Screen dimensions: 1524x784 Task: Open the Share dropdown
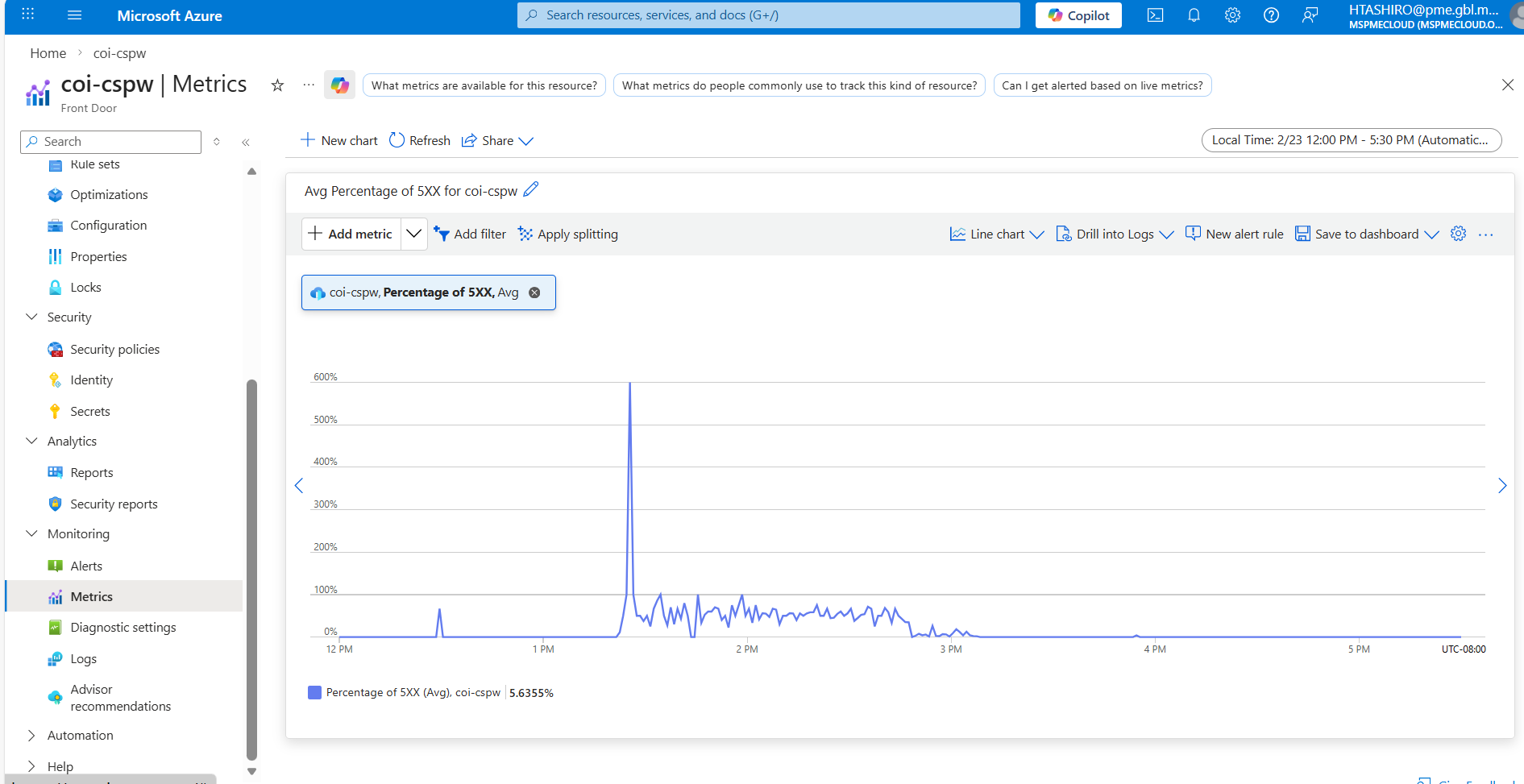[x=497, y=140]
